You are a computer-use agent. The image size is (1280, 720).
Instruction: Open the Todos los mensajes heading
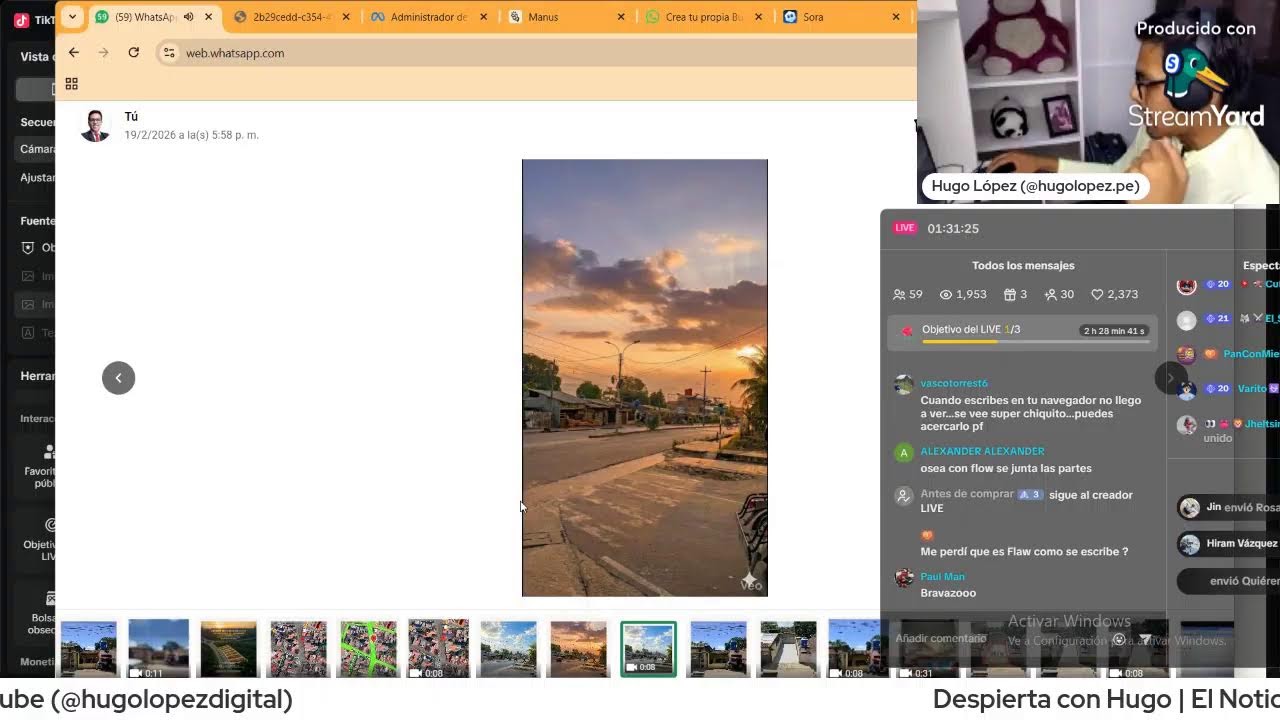coord(1023,265)
